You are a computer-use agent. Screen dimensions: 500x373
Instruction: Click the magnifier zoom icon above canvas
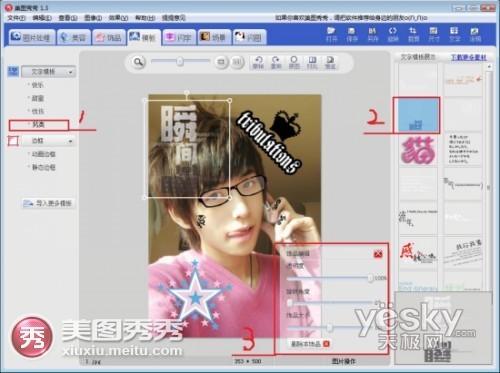point(138,62)
